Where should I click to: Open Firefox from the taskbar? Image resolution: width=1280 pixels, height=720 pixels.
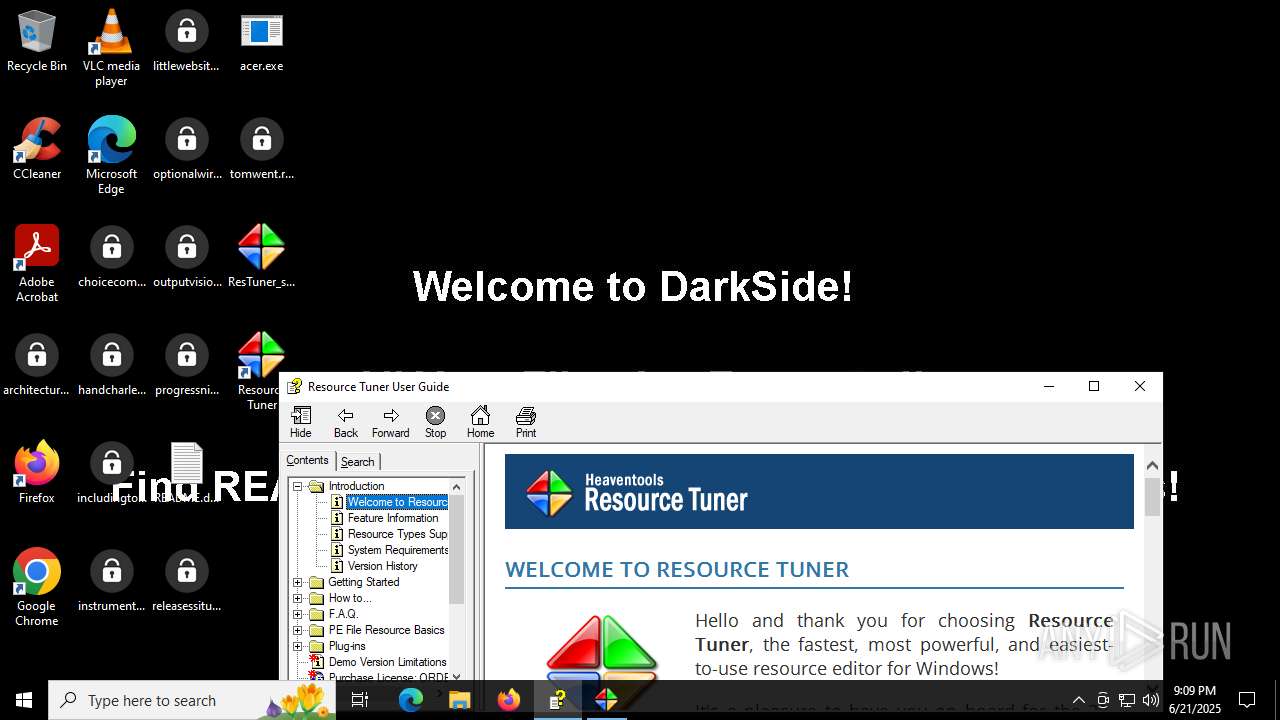[x=509, y=700]
